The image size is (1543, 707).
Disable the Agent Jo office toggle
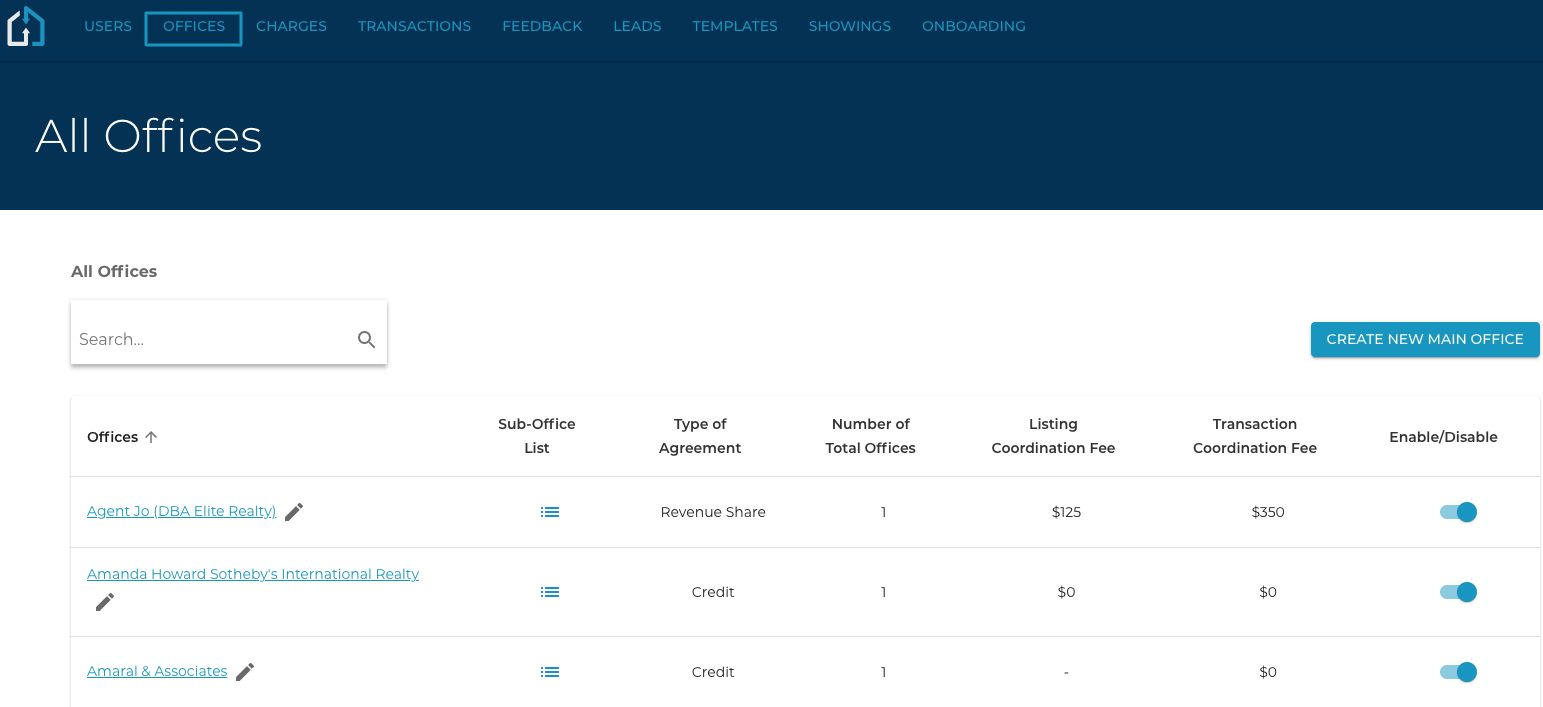(x=1458, y=512)
